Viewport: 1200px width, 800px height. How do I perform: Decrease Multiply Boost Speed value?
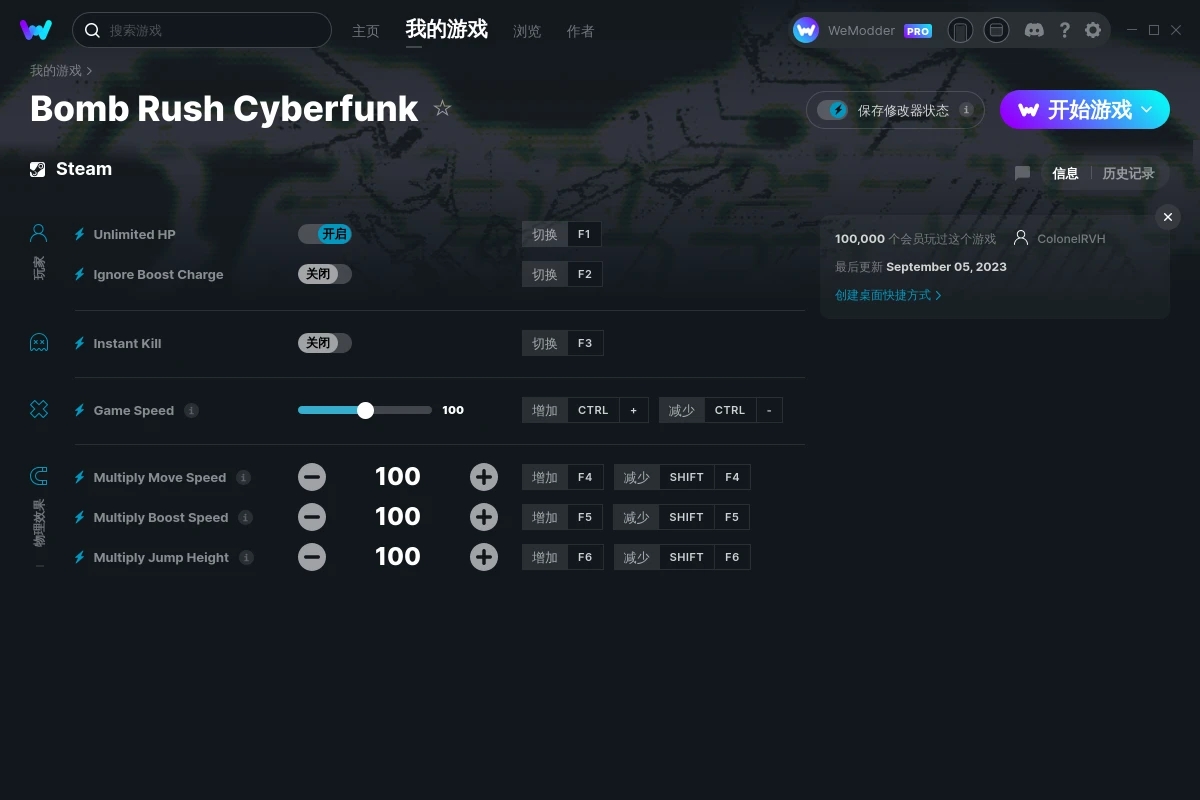point(312,517)
